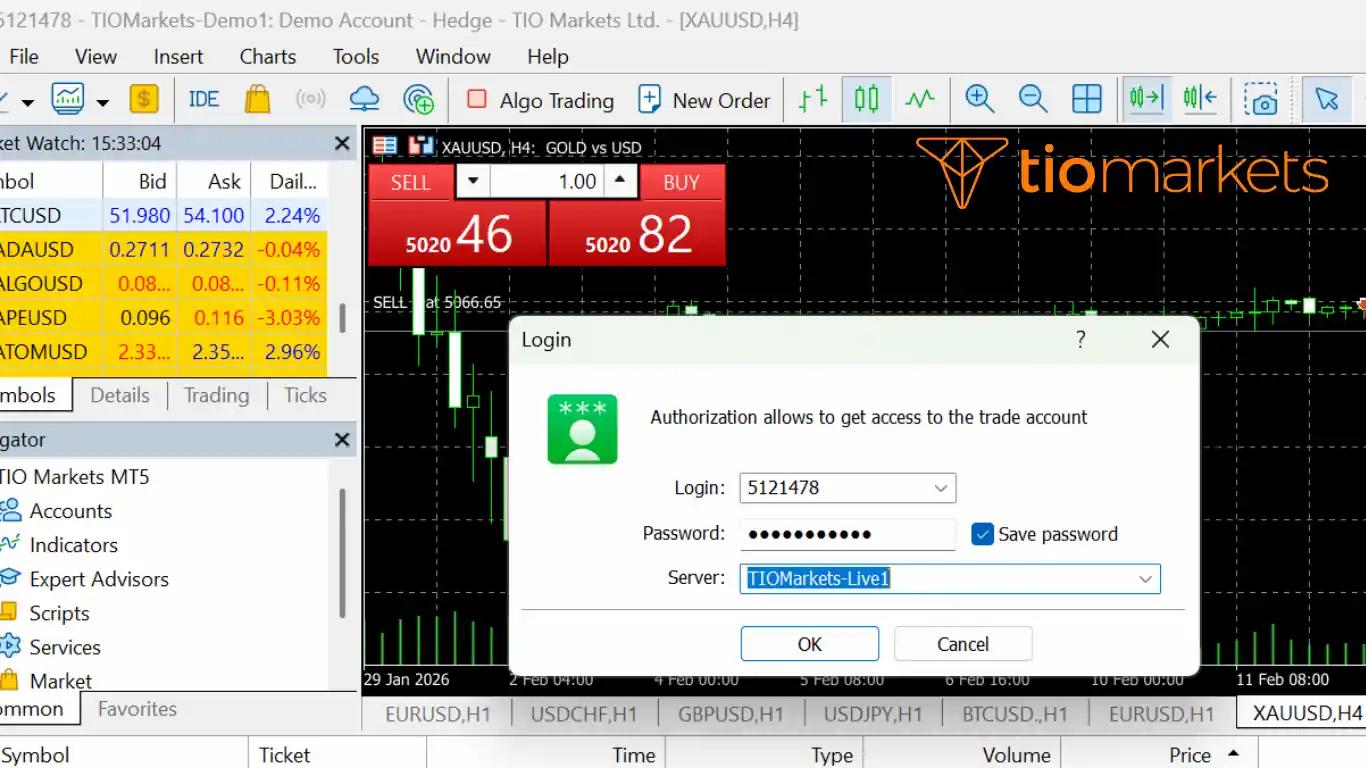1366x768 pixels.
Task: Expand the Server dropdown TIOMarkets-Live1
Action: click(x=1145, y=578)
